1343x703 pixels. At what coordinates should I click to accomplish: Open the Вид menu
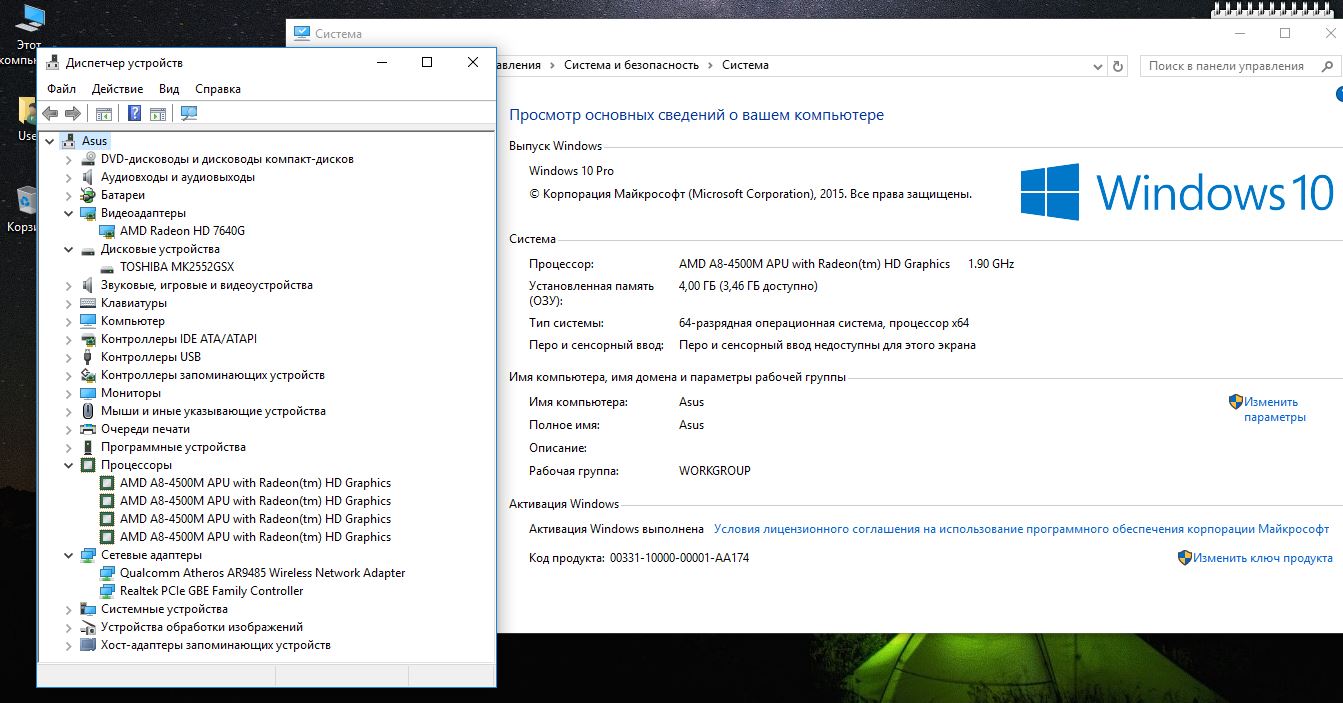pyautogui.click(x=169, y=89)
